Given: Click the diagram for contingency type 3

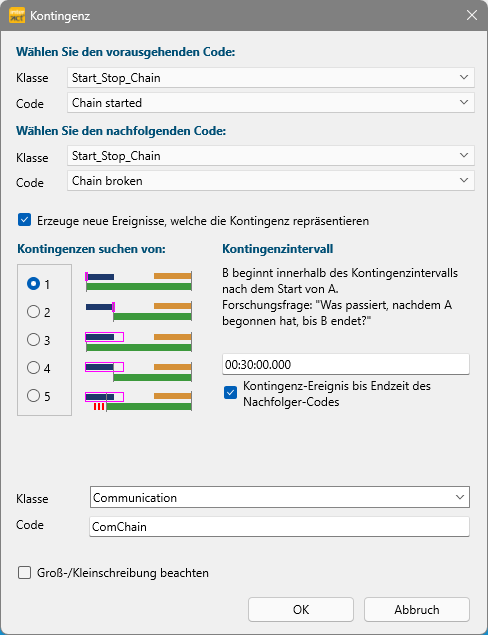Looking at the screenshot, I should click(x=139, y=342).
